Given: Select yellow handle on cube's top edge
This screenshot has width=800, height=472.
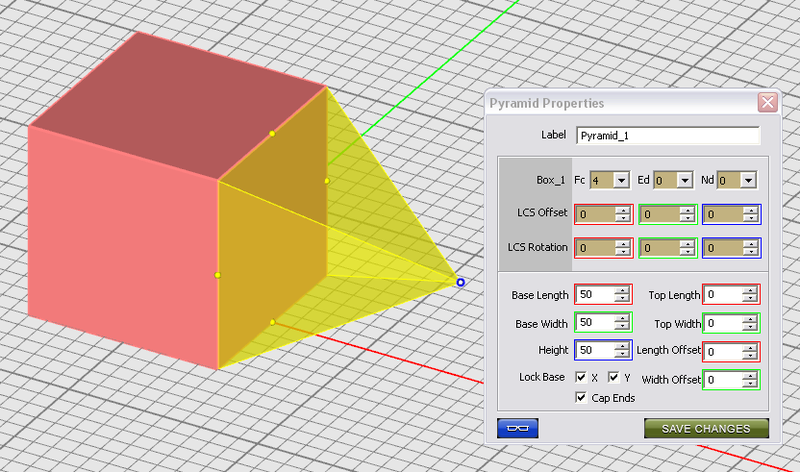Looking at the screenshot, I should (x=272, y=133).
